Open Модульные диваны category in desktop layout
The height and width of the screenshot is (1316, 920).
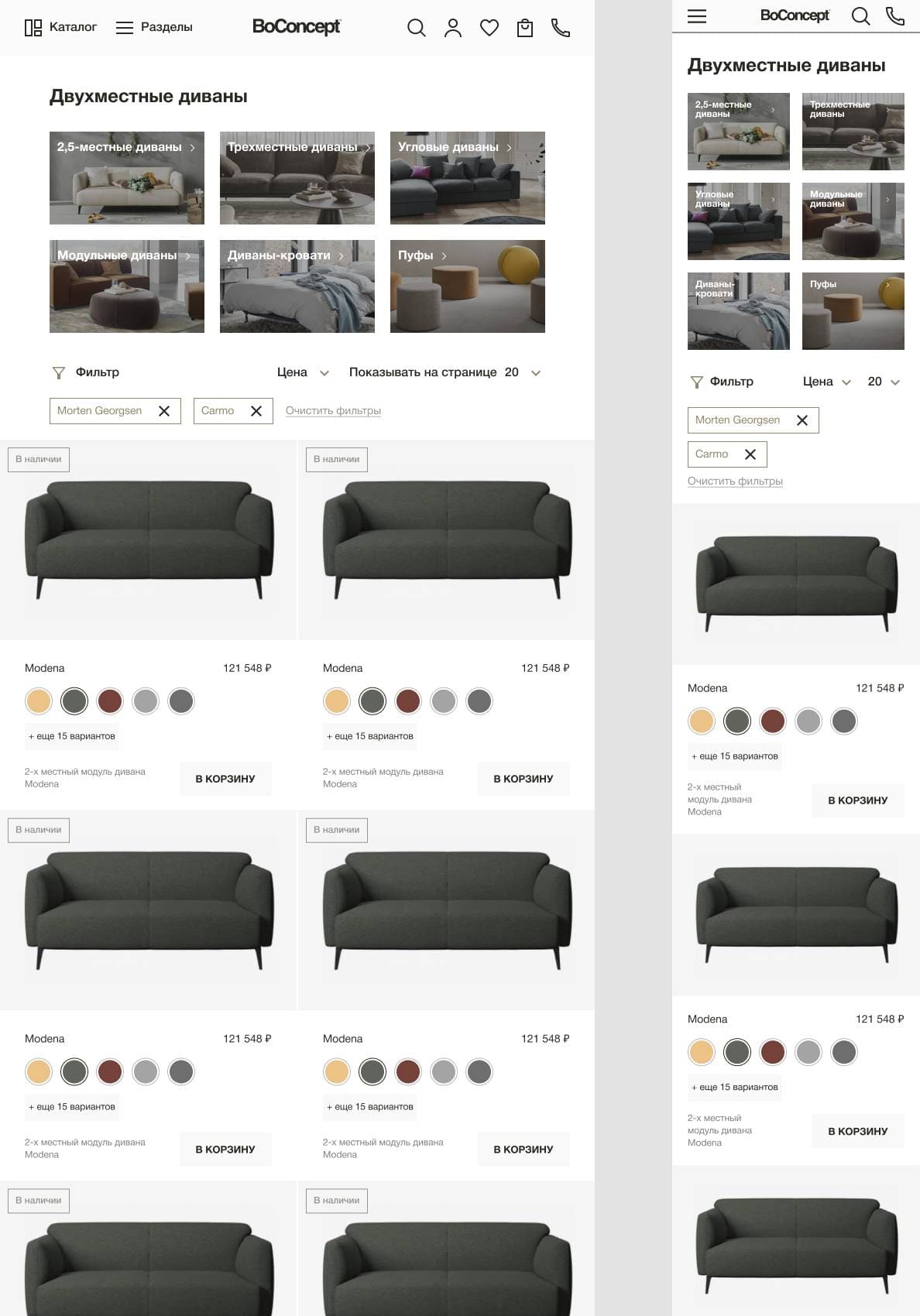click(127, 286)
